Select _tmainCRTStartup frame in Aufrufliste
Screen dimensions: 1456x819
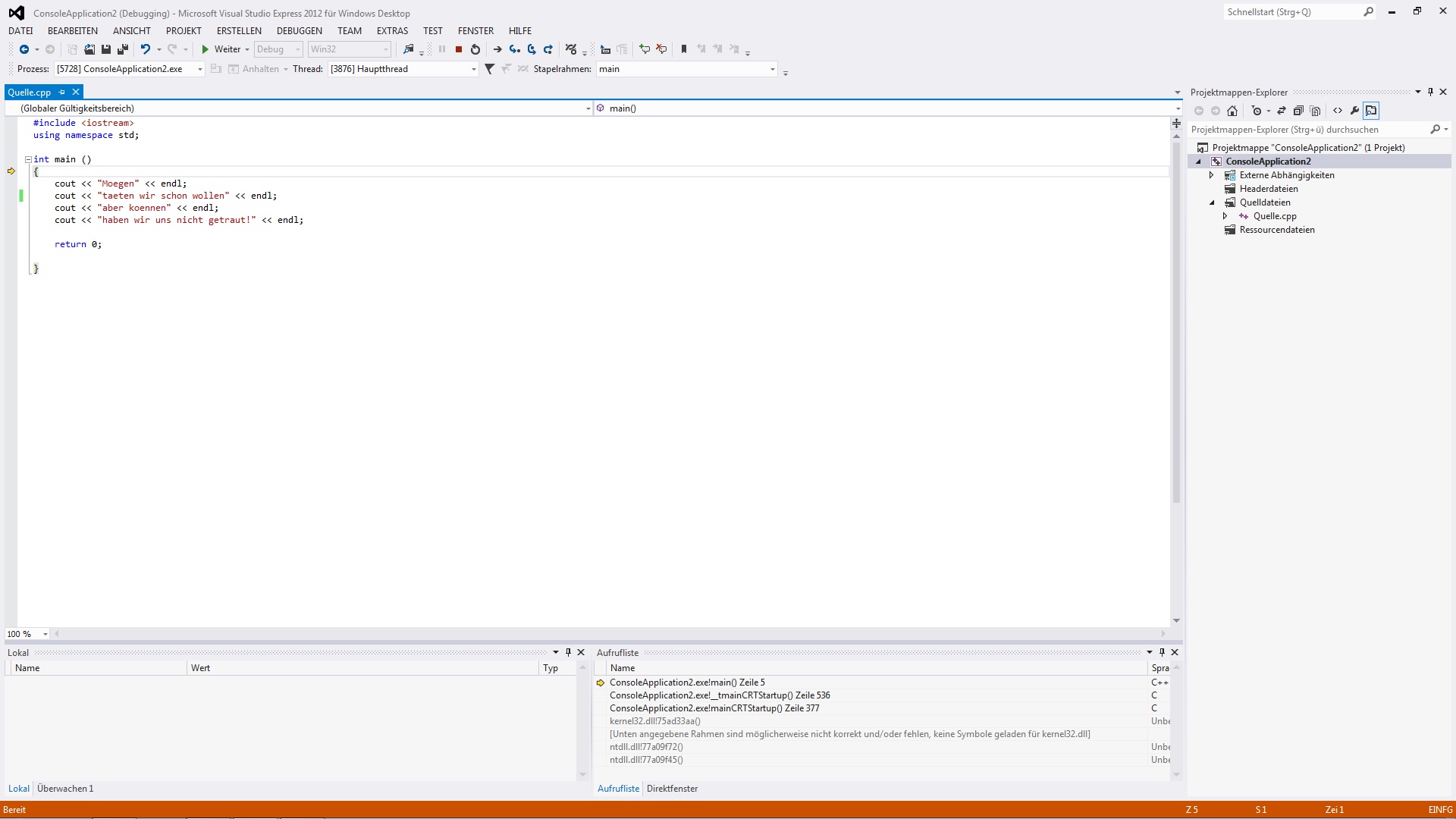pyautogui.click(x=719, y=695)
